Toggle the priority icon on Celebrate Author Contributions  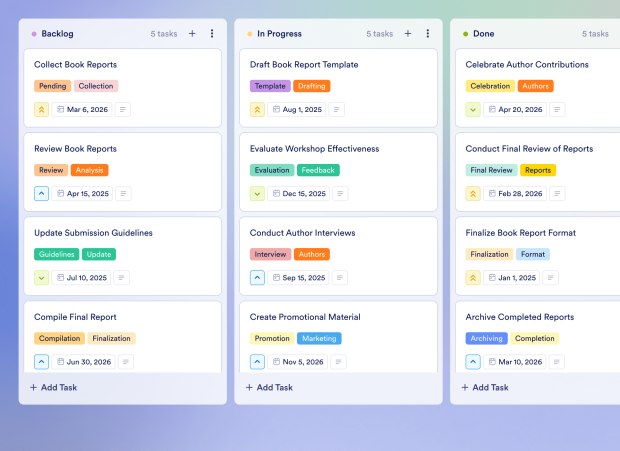473,110
